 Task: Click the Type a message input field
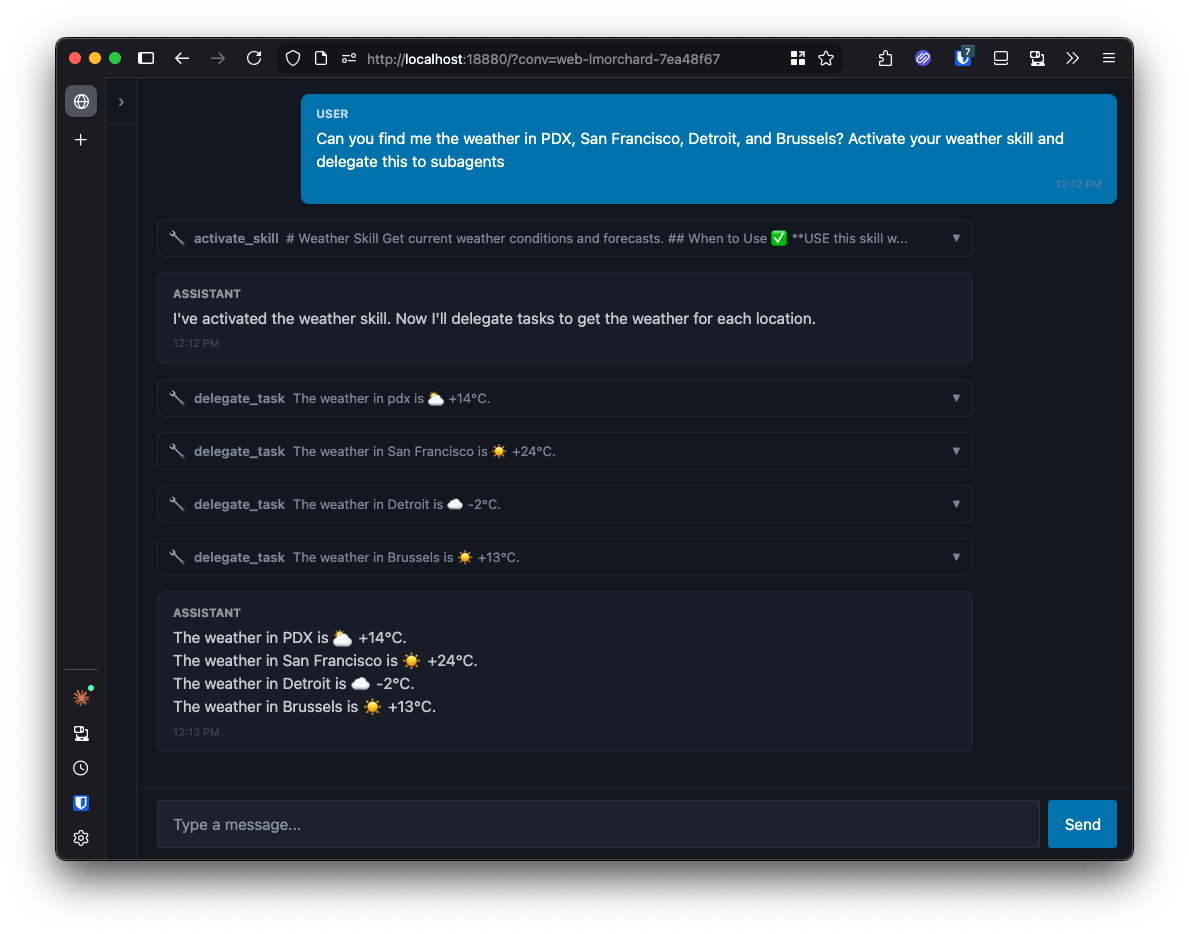[598, 824]
